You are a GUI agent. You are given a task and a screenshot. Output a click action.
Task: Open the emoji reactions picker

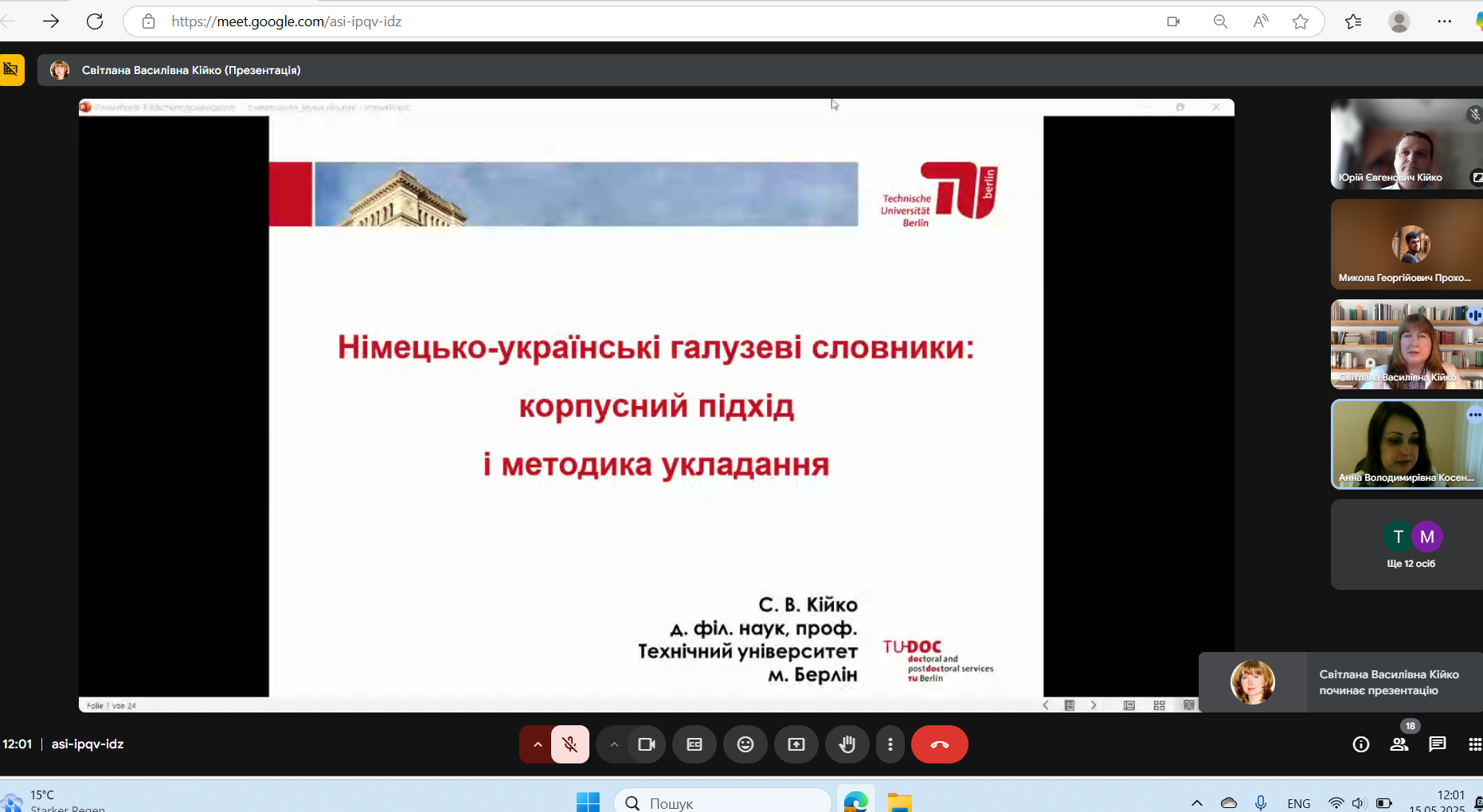745,744
